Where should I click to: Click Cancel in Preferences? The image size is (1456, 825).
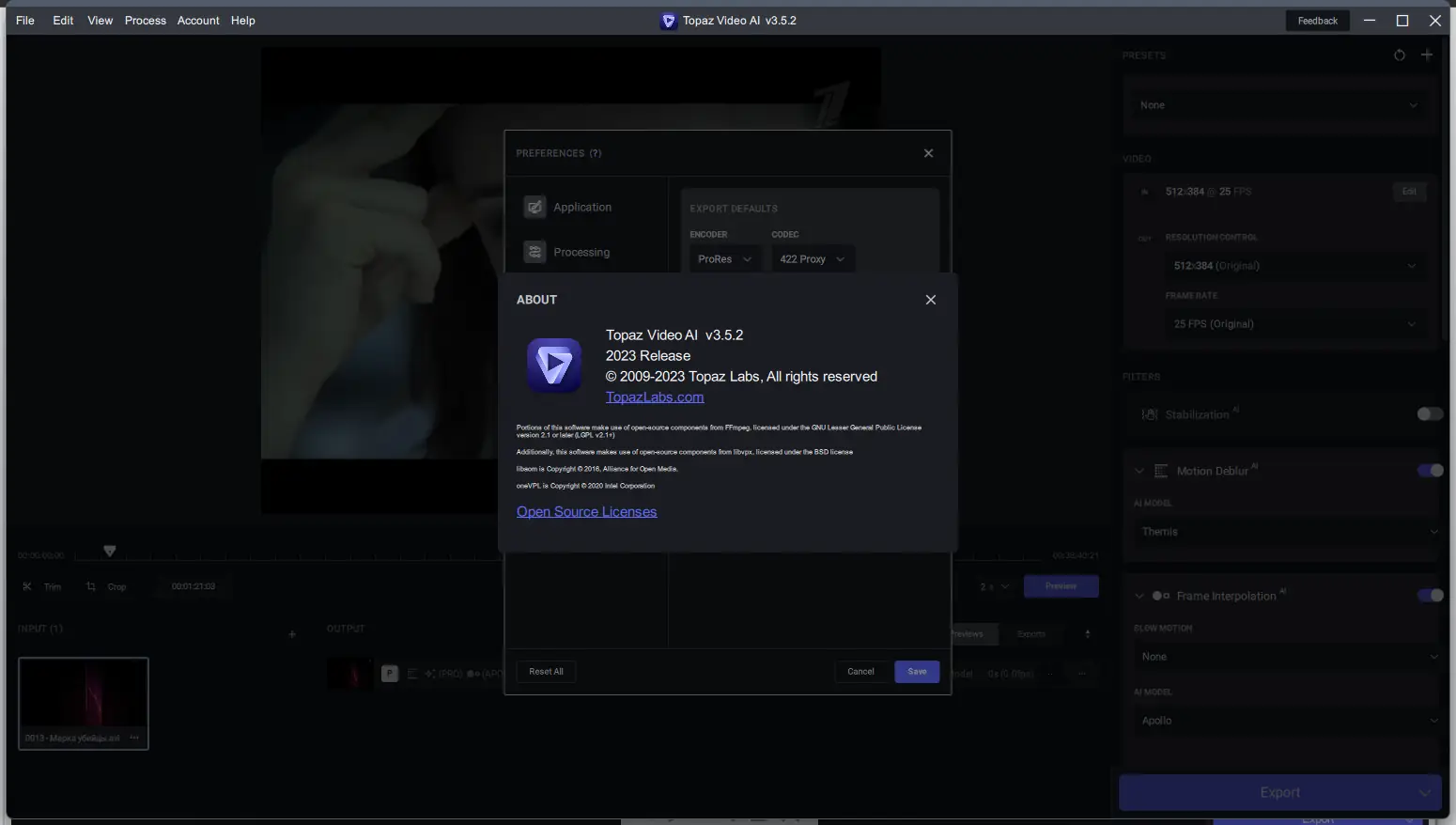click(860, 672)
